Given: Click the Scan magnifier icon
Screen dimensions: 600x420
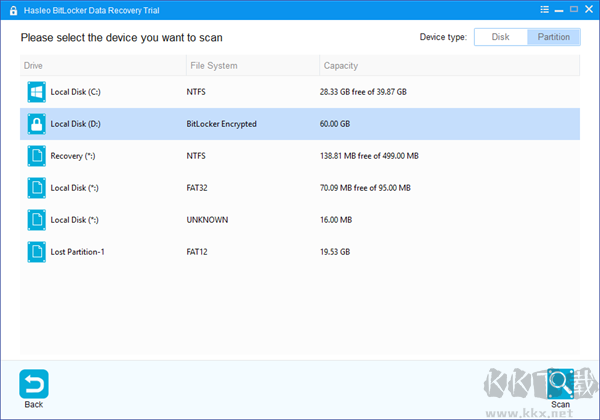Looking at the screenshot, I should pyautogui.click(x=560, y=384).
